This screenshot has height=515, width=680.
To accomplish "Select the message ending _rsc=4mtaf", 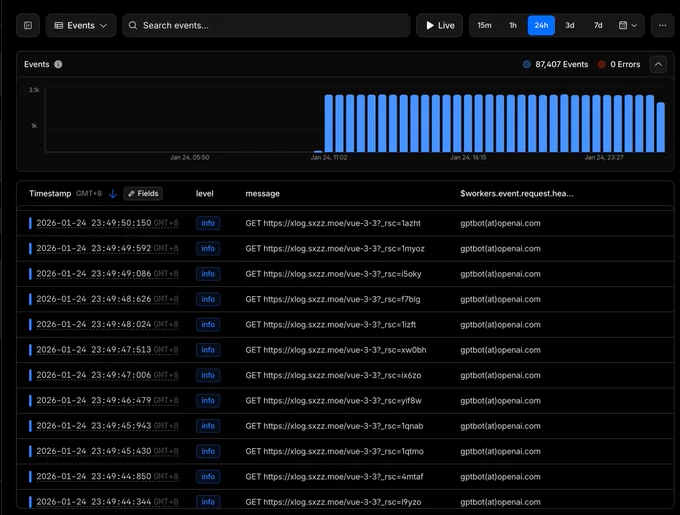I will tap(334, 477).
